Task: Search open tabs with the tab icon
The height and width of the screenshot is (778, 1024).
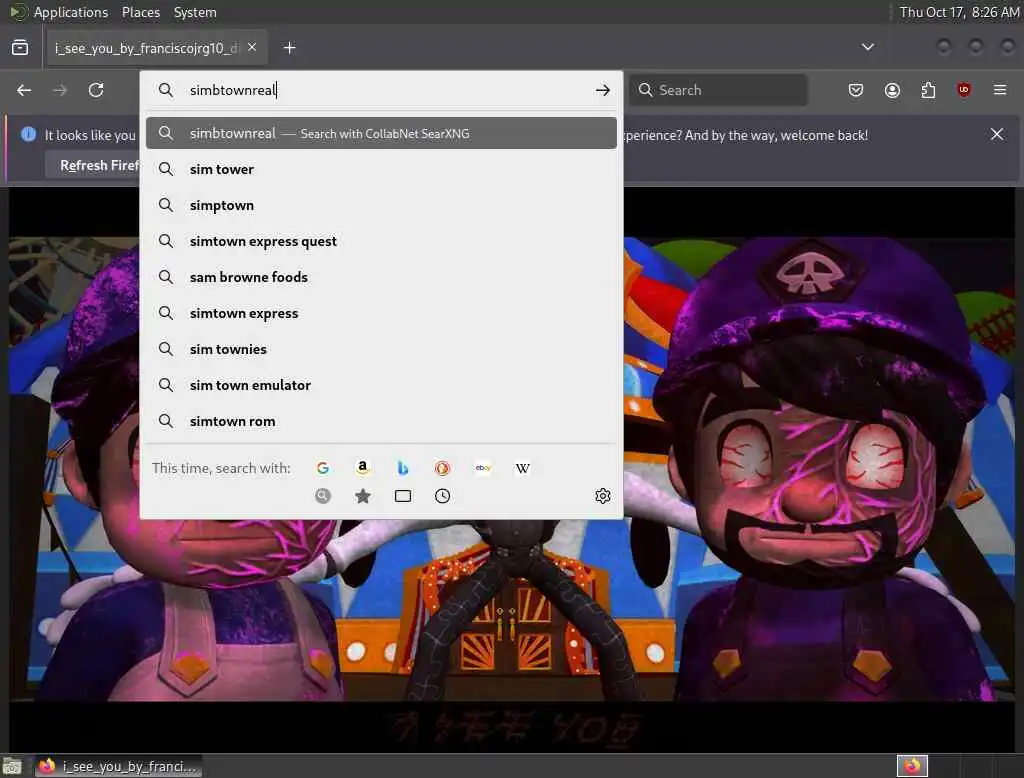Action: pyautogui.click(x=403, y=496)
